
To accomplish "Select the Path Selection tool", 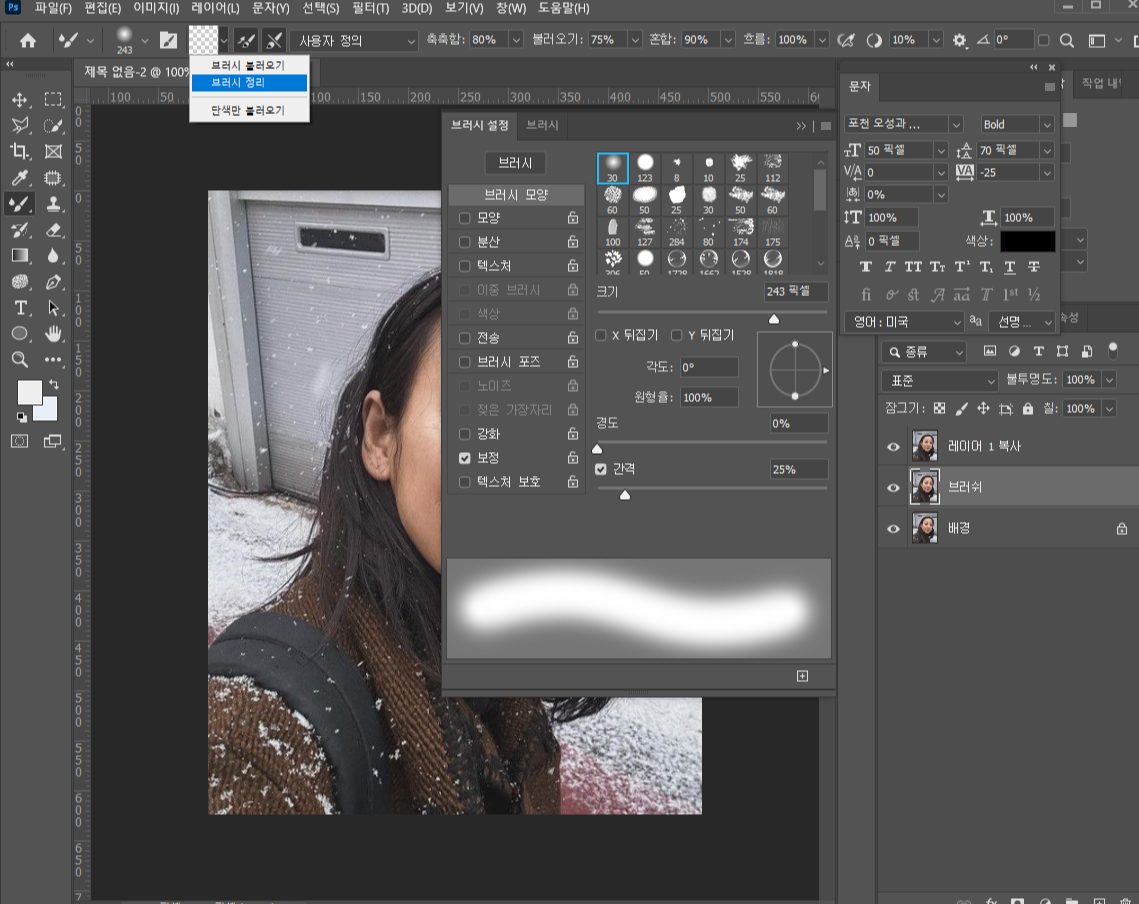I will coord(53,308).
